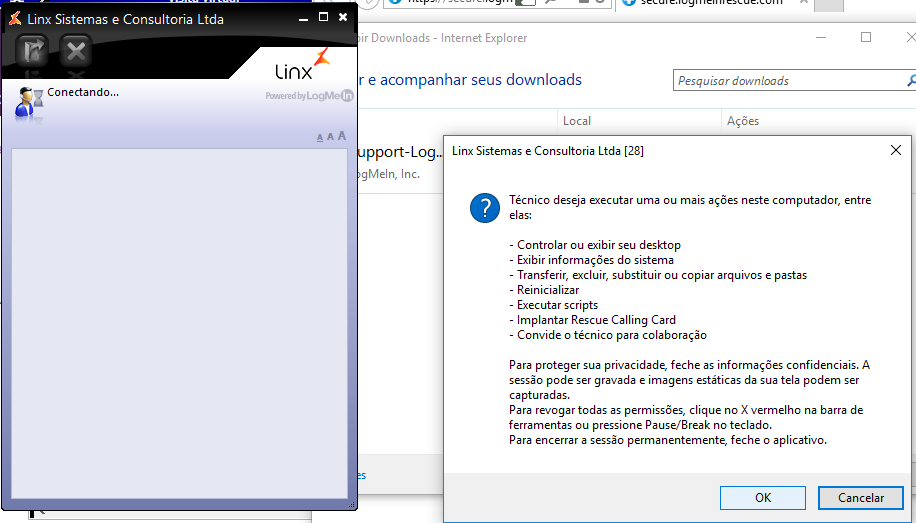
Task: Click the Ações column header
Action: click(742, 121)
